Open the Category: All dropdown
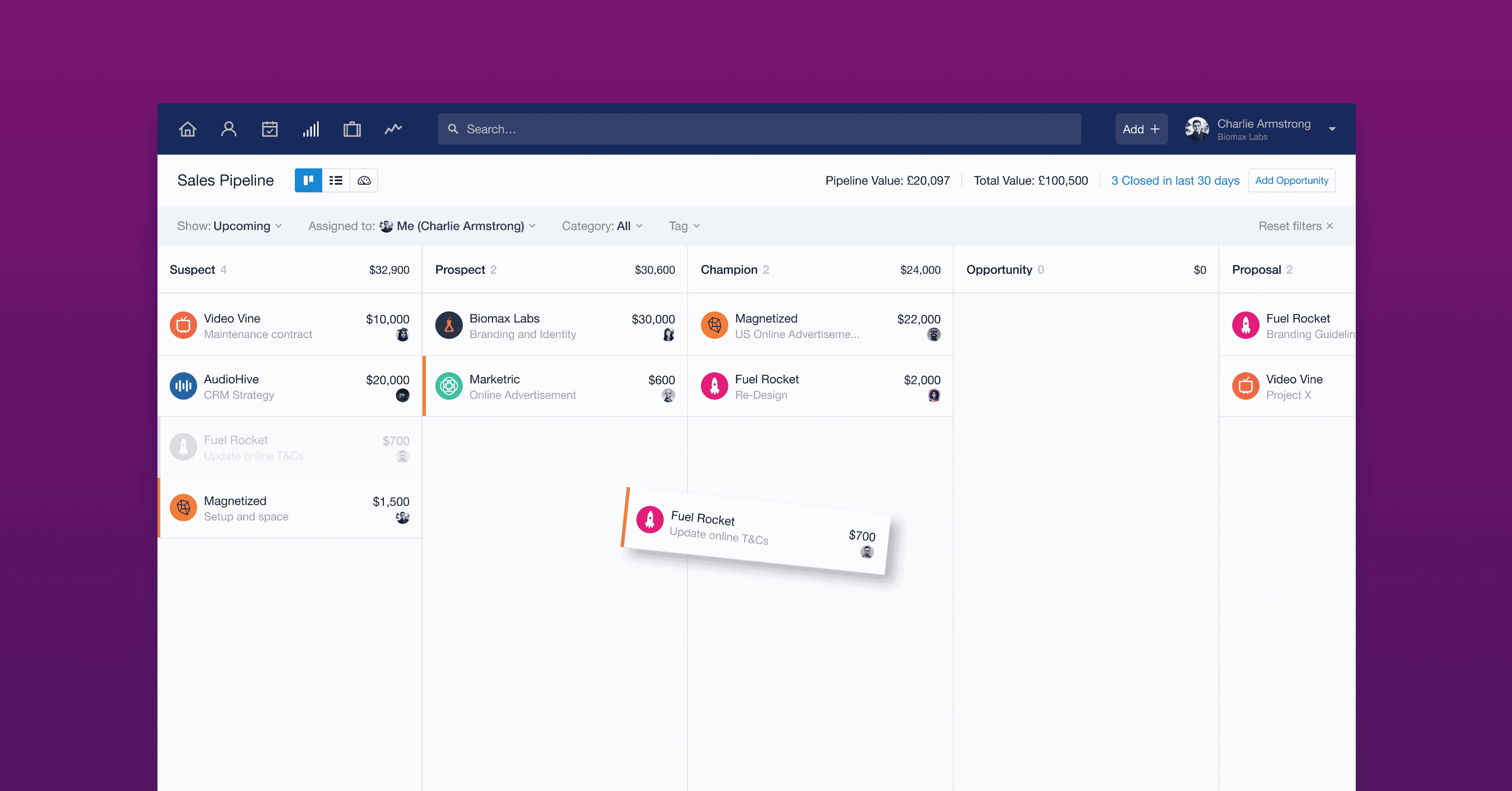The width and height of the screenshot is (1512, 791). [602, 226]
